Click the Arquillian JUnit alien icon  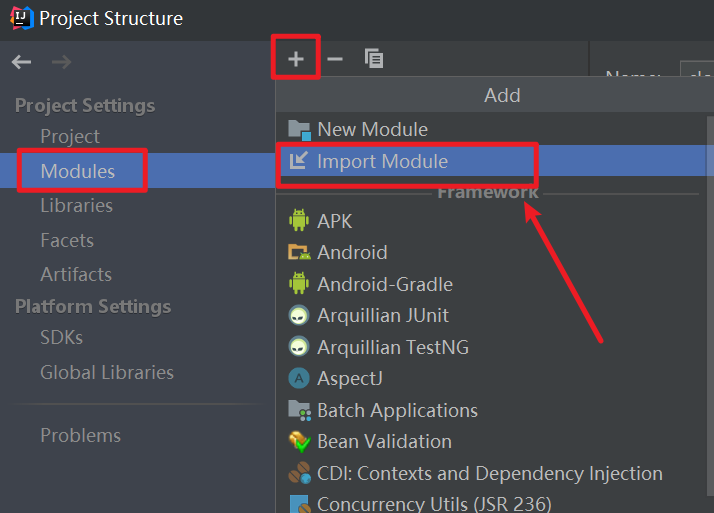tap(299, 315)
